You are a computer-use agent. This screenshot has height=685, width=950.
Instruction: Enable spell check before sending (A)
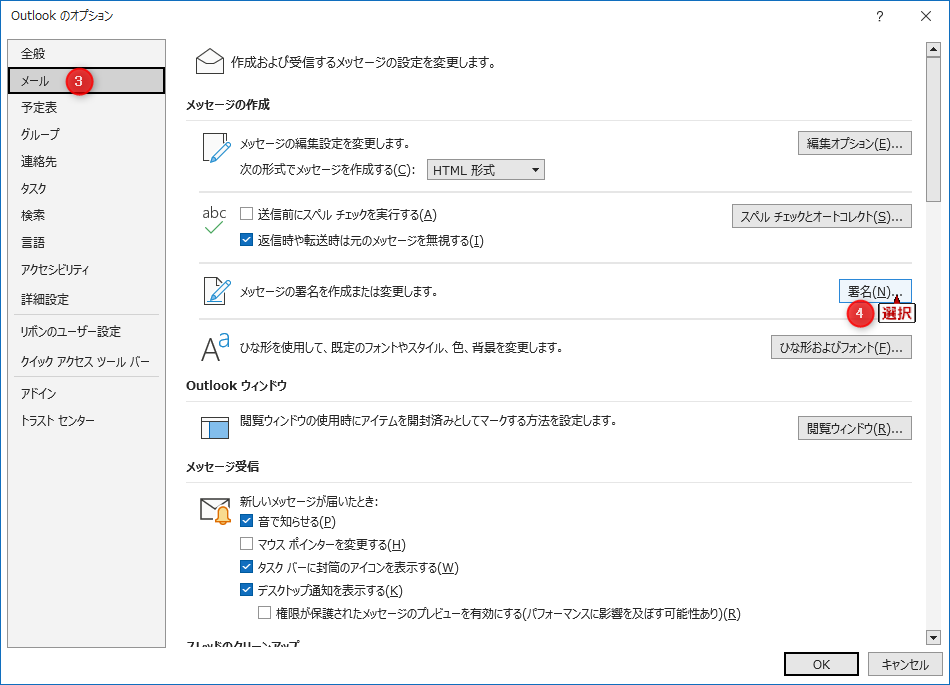(246, 214)
